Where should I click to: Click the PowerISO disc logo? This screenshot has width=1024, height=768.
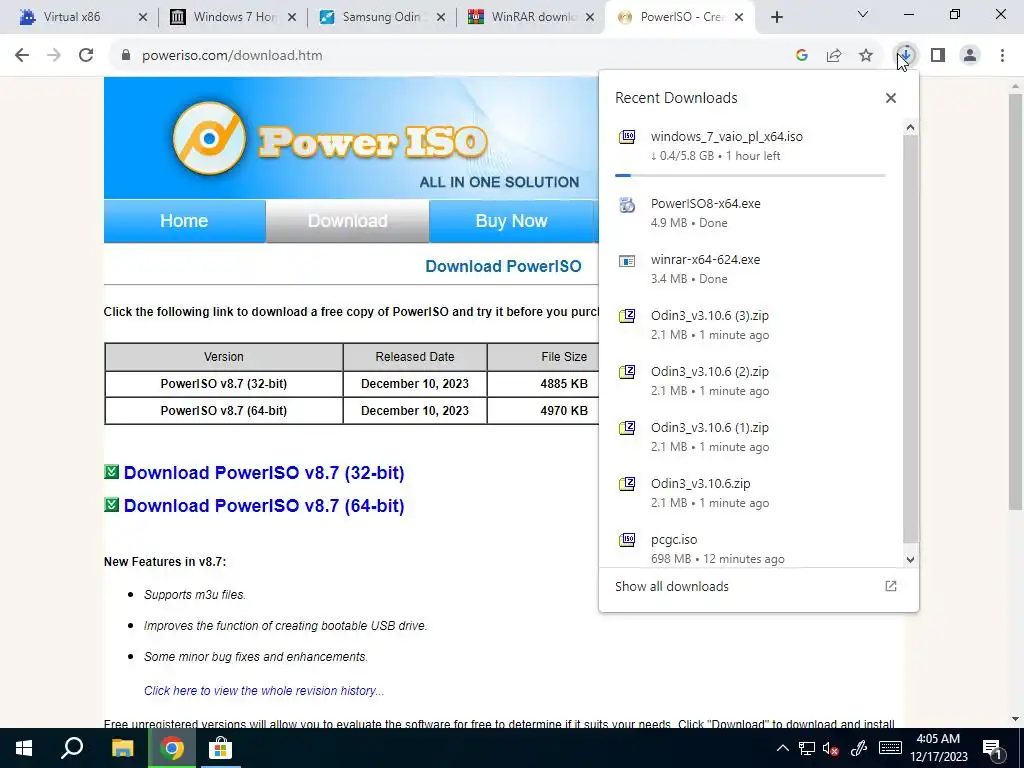click(x=209, y=138)
